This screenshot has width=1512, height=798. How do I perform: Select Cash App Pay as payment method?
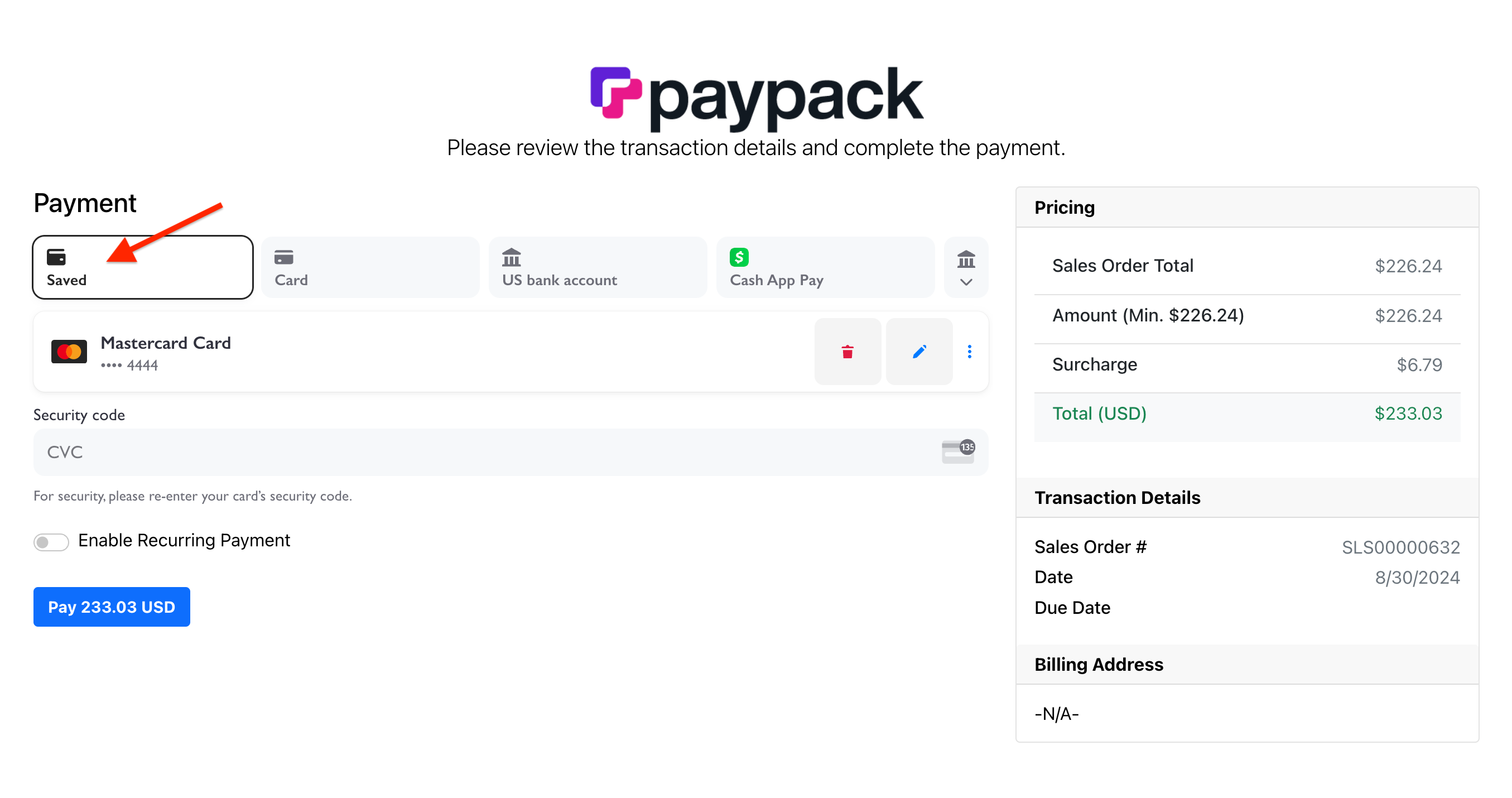825,267
